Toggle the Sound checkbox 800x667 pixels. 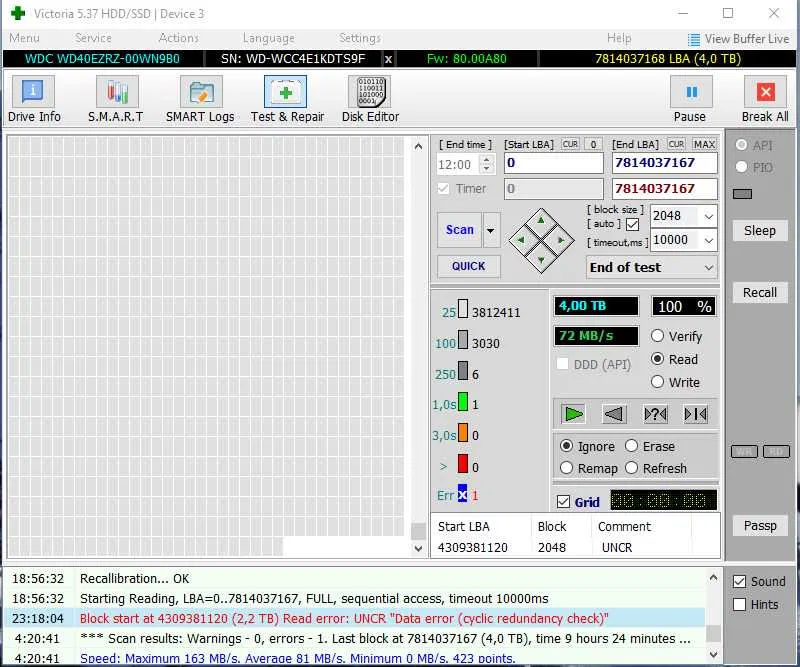pos(739,581)
